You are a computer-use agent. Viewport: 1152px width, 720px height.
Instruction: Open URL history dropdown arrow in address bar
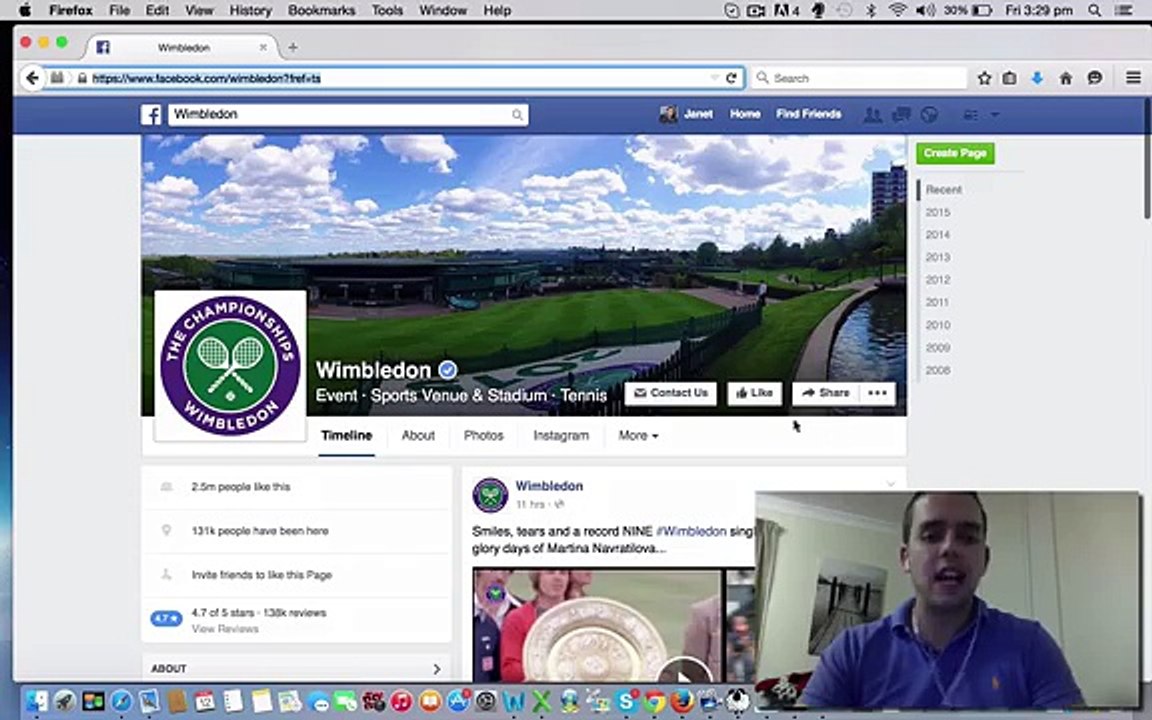(x=714, y=78)
